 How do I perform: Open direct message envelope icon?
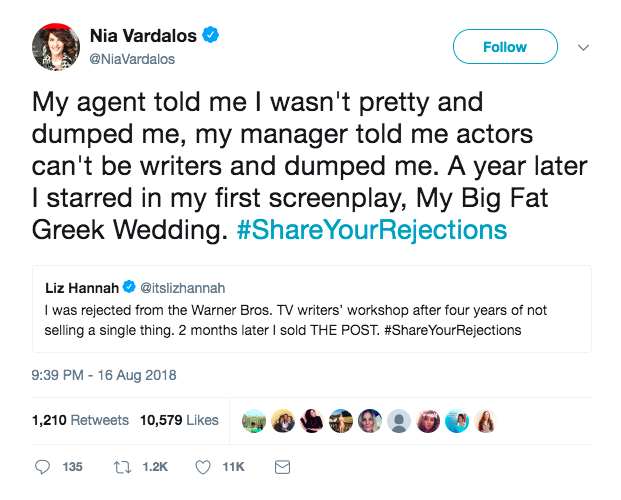pos(282,467)
